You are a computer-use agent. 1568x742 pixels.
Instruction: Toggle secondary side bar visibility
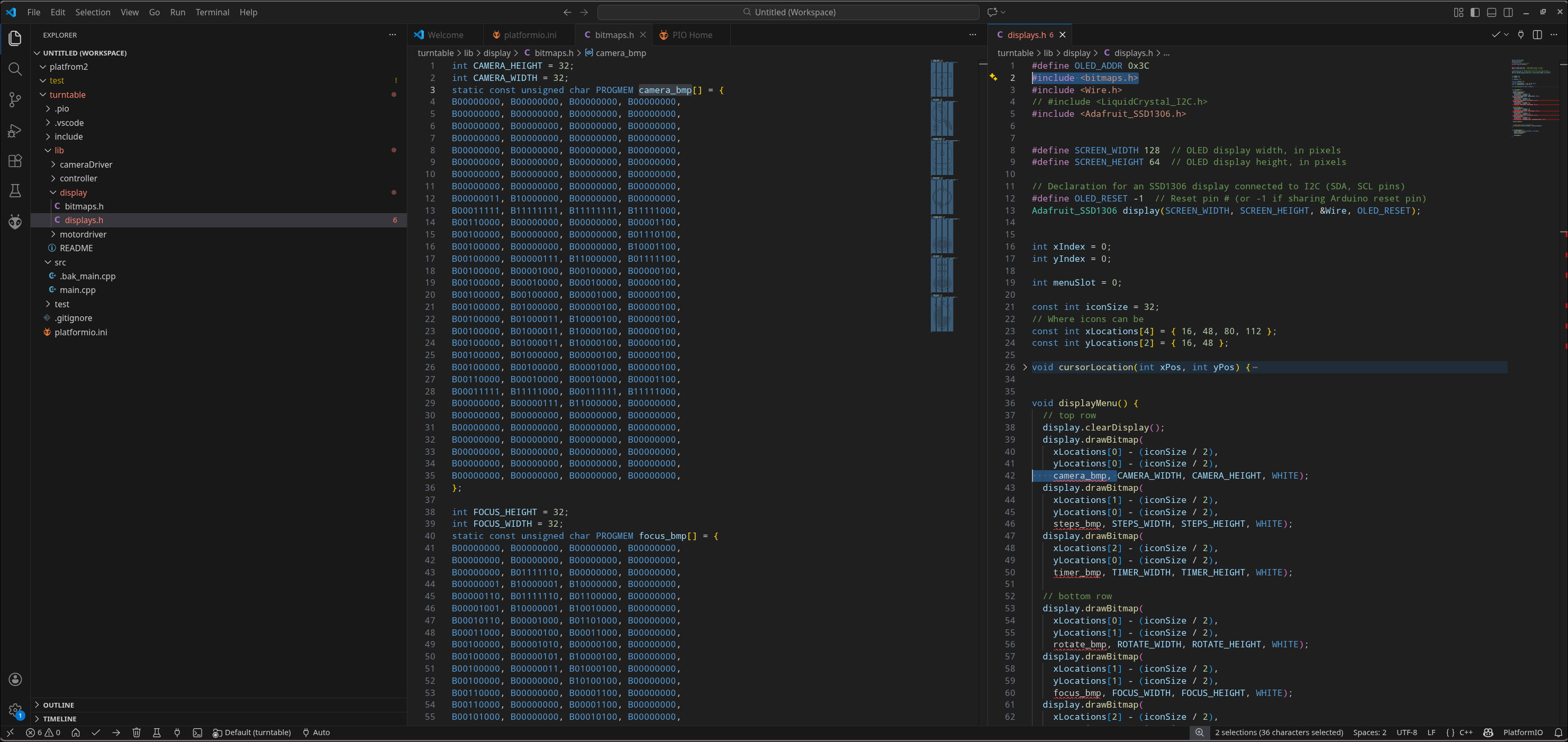pyautogui.click(x=1508, y=12)
